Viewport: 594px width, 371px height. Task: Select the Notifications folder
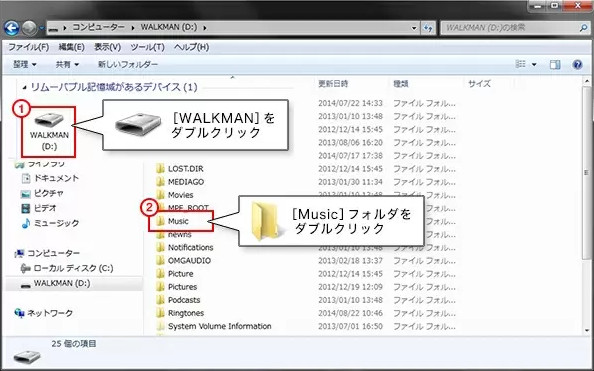[x=191, y=247]
